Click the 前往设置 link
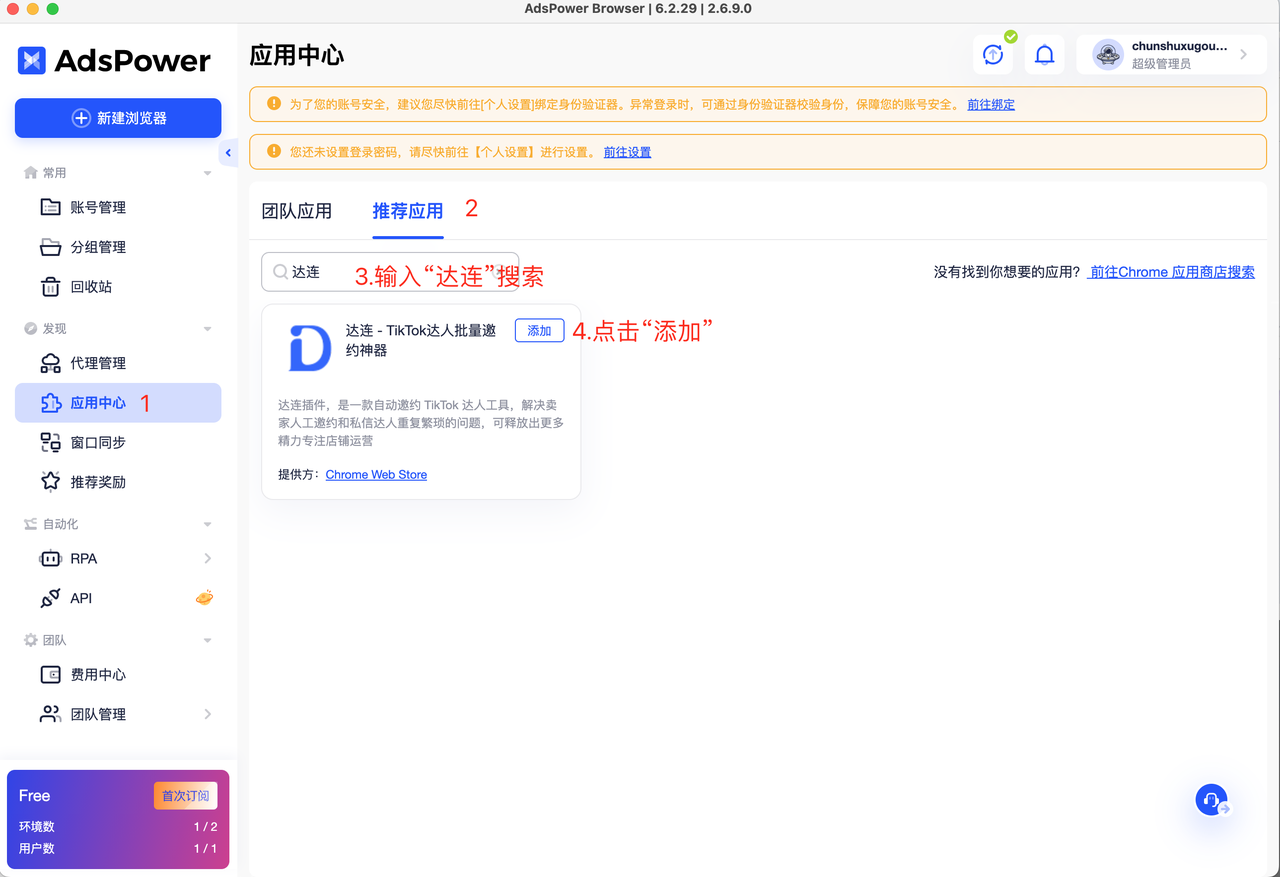This screenshot has width=1280, height=877. pos(627,152)
